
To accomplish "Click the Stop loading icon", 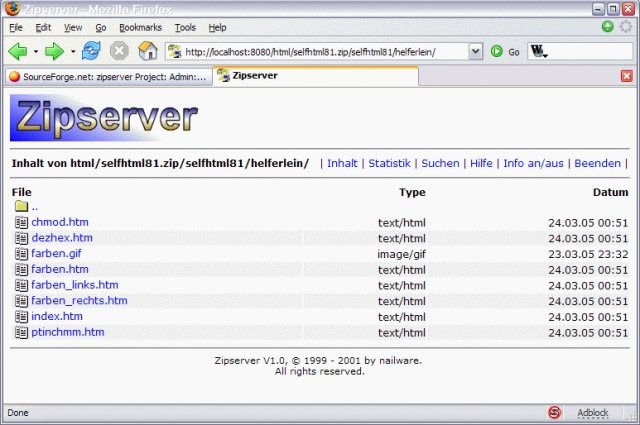I will coord(119,50).
